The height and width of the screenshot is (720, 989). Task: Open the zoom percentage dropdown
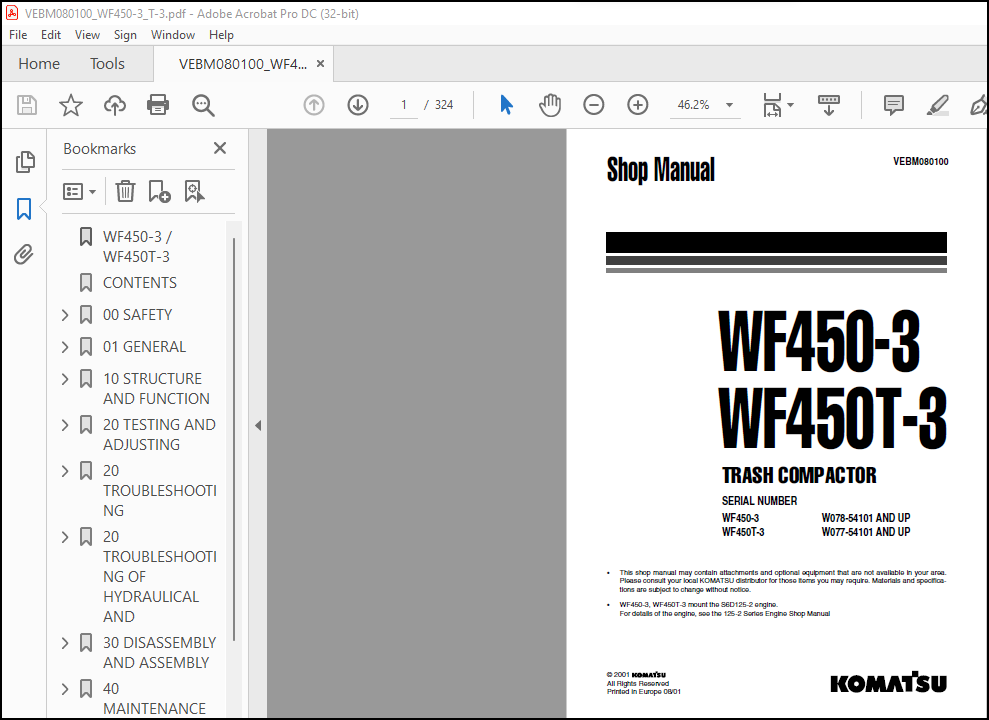click(729, 105)
